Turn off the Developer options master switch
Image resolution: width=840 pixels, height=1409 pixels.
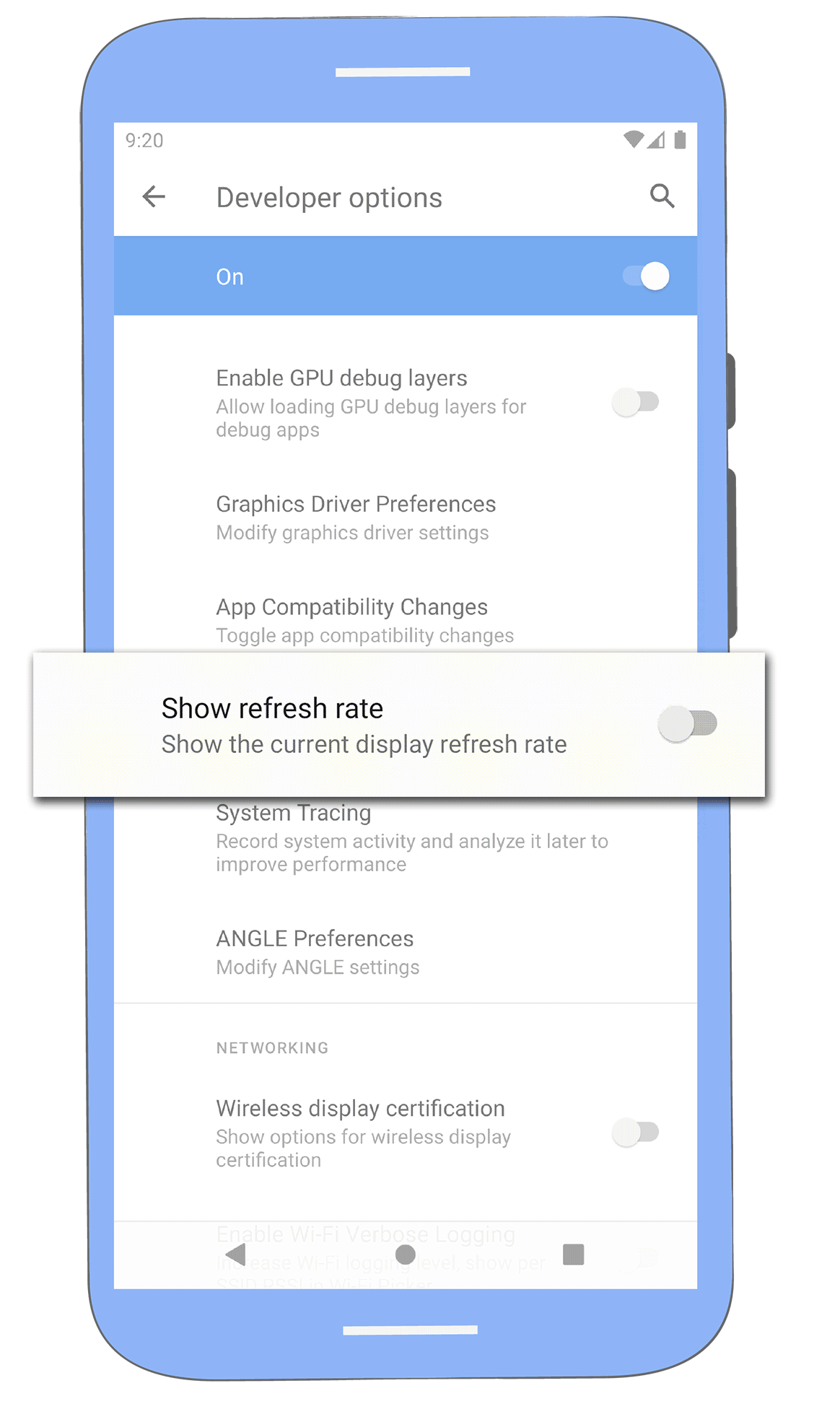click(x=646, y=276)
